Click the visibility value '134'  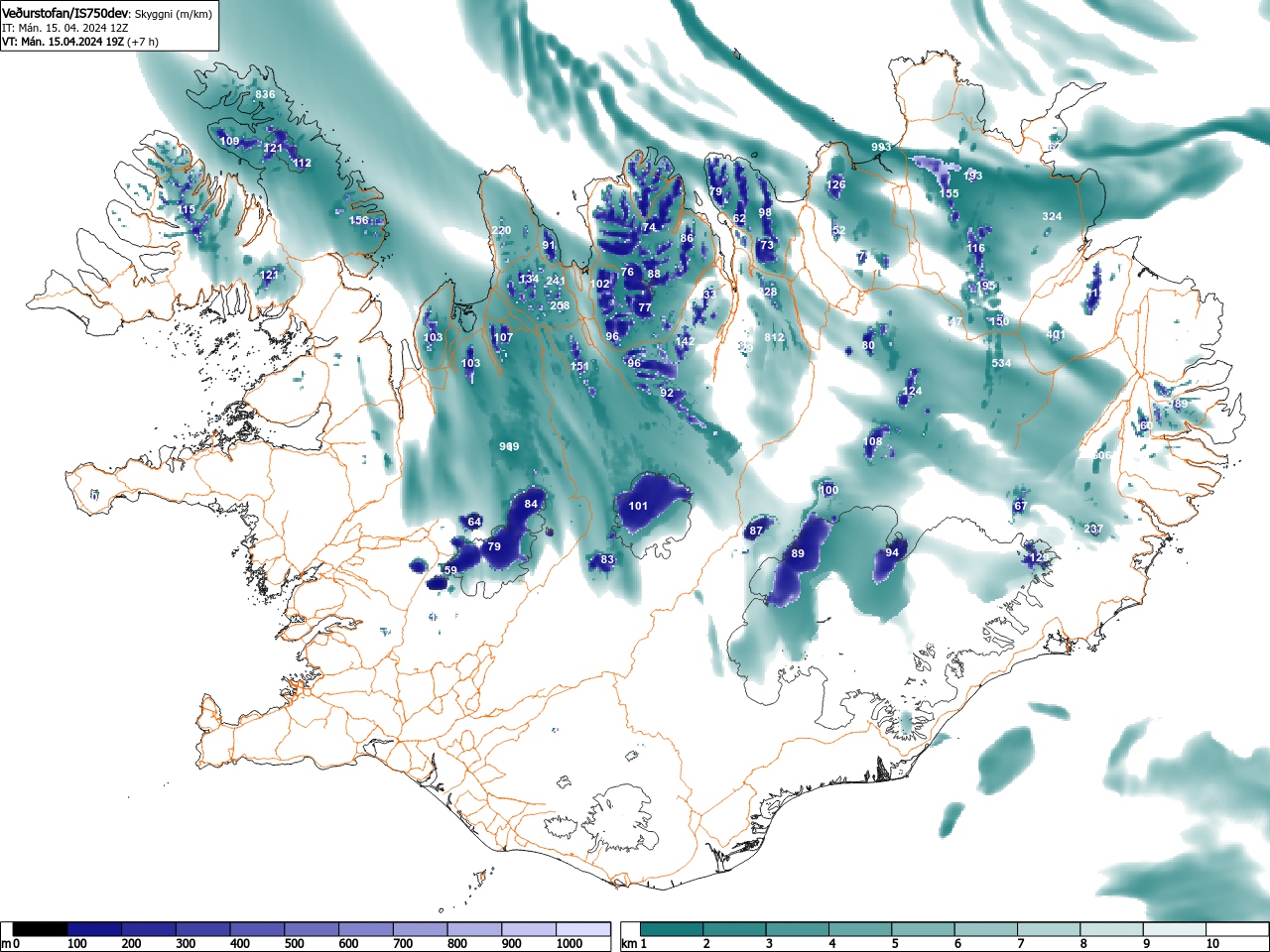point(529,280)
